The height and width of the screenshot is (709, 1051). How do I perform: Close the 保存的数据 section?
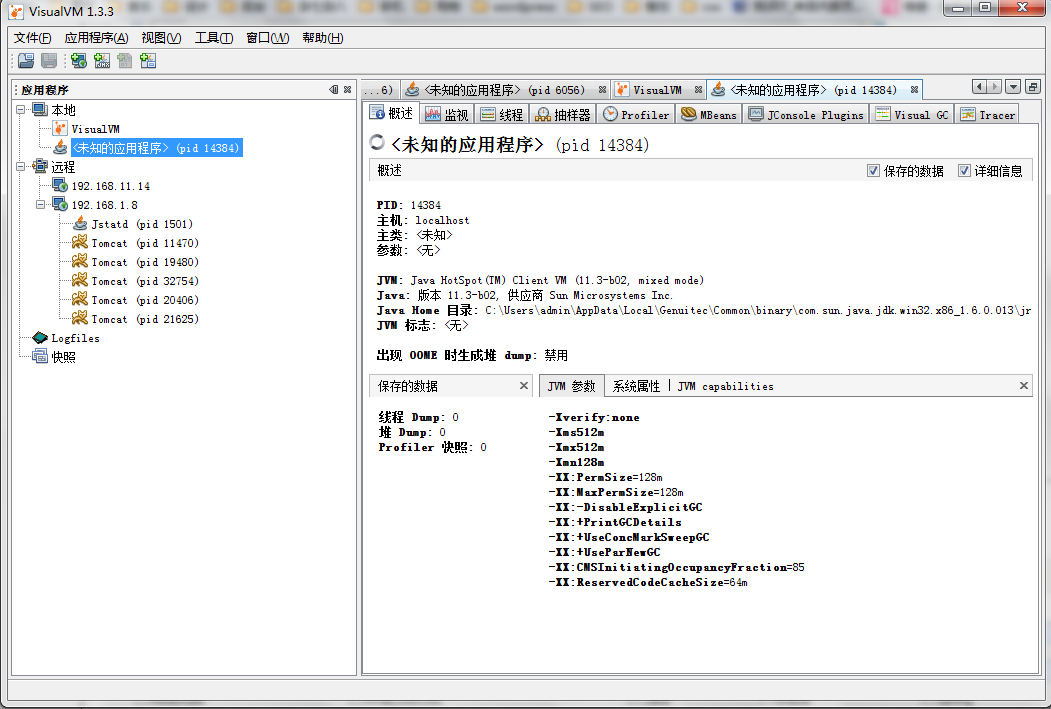(523, 385)
